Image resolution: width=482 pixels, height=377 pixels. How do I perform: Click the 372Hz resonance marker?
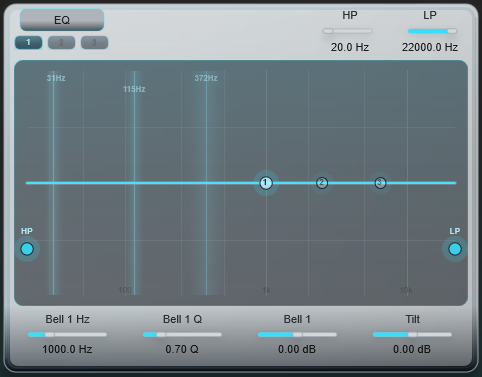coord(206,78)
